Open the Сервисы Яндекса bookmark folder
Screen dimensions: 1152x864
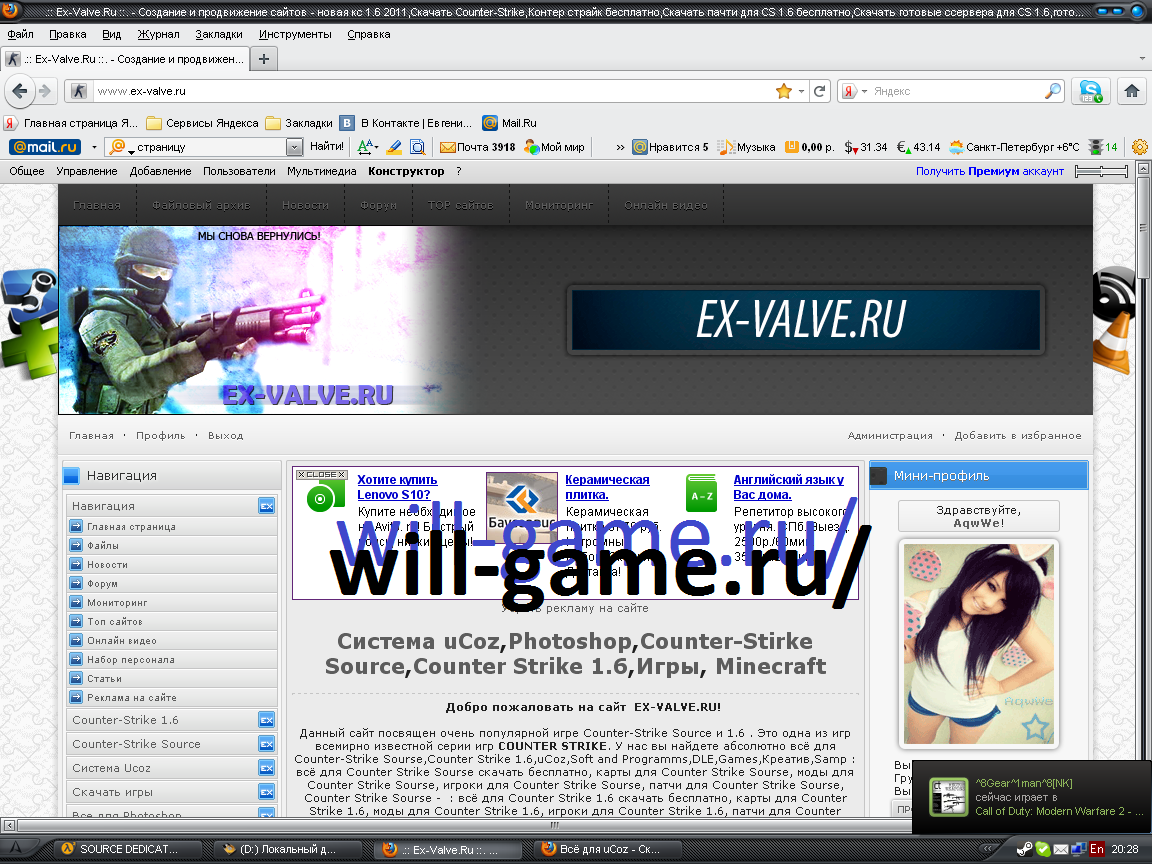point(203,123)
